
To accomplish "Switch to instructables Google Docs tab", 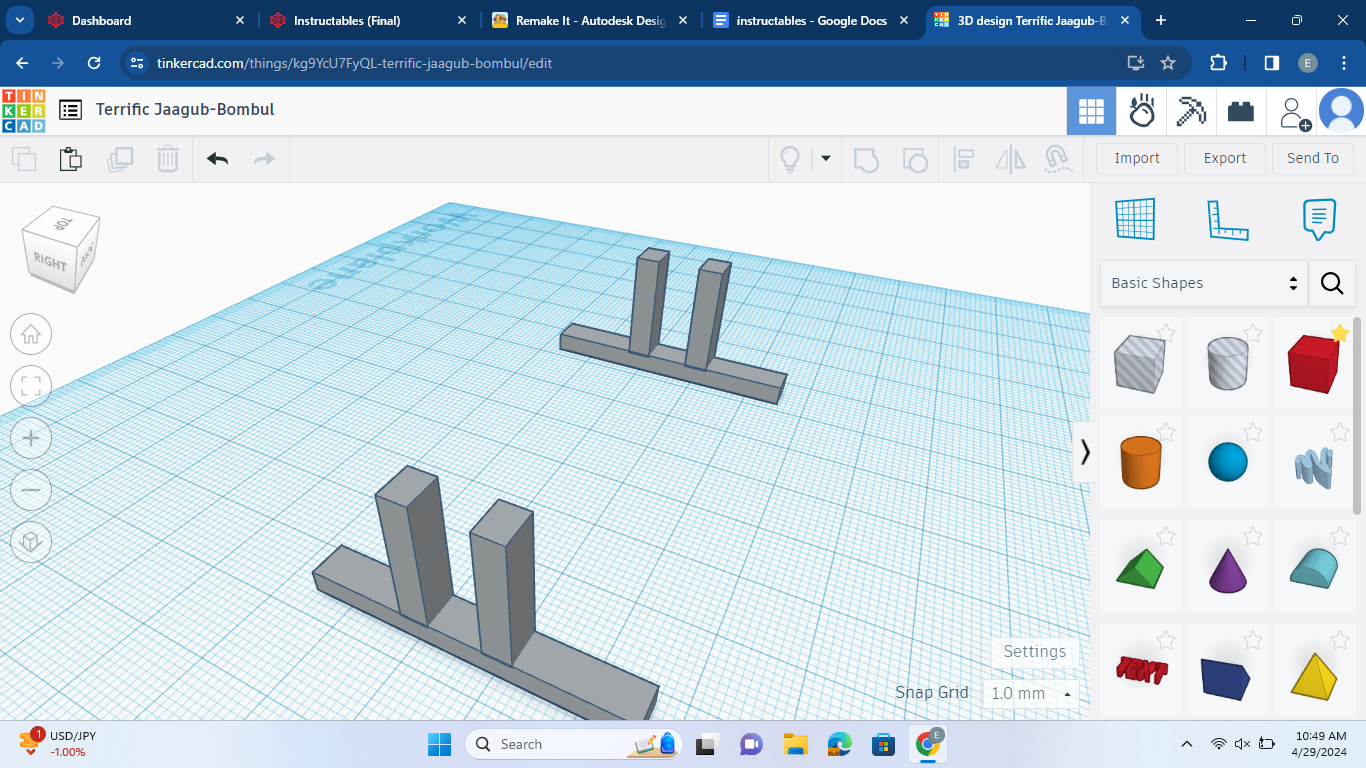I will click(x=811, y=20).
